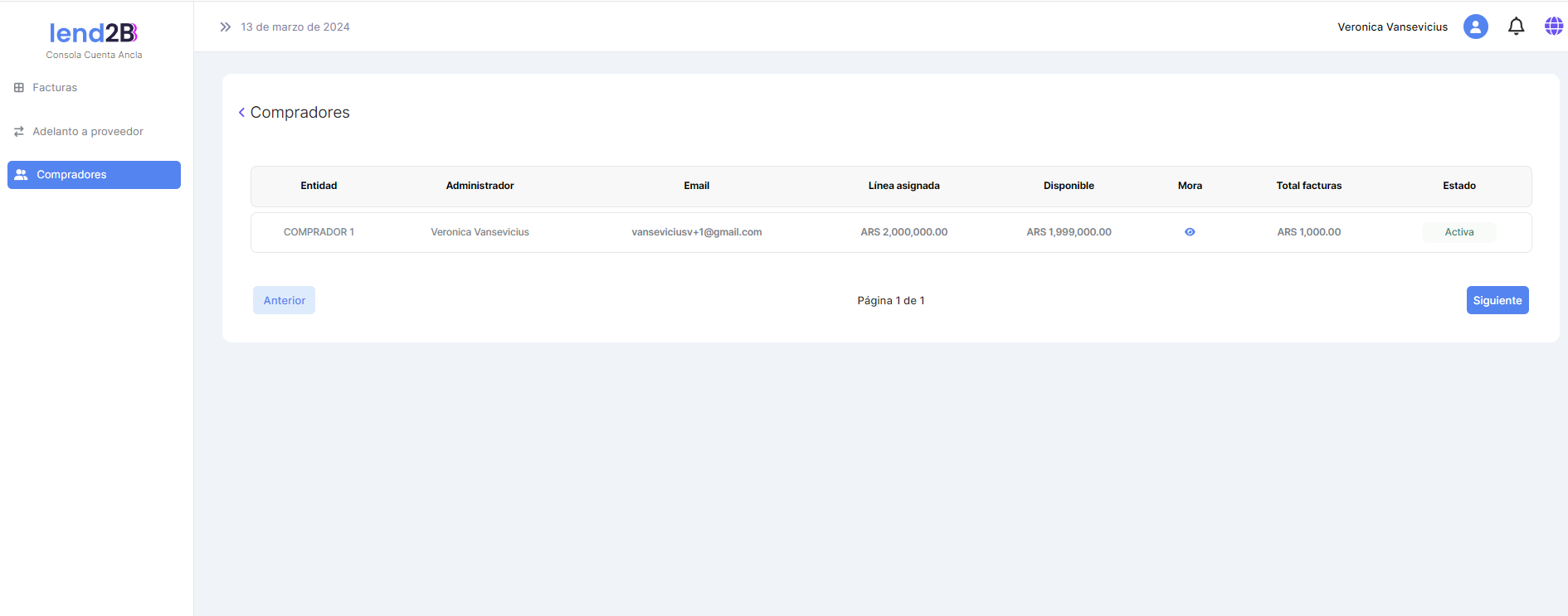Viewport: 1568px width, 616px height.
Task: Click the Activa status badge
Action: pyautogui.click(x=1458, y=232)
